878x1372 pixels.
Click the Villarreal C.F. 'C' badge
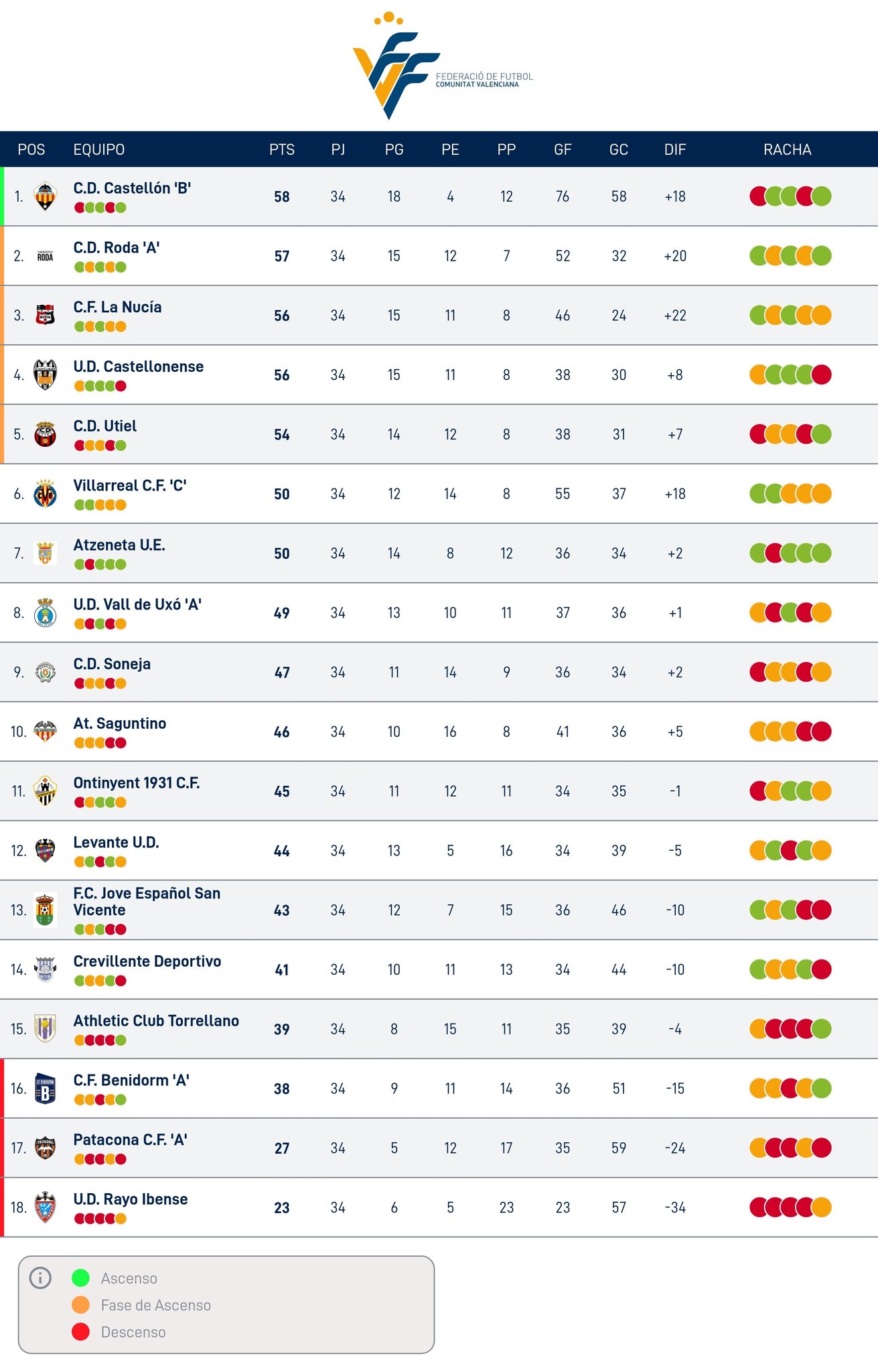coord(45,494)
